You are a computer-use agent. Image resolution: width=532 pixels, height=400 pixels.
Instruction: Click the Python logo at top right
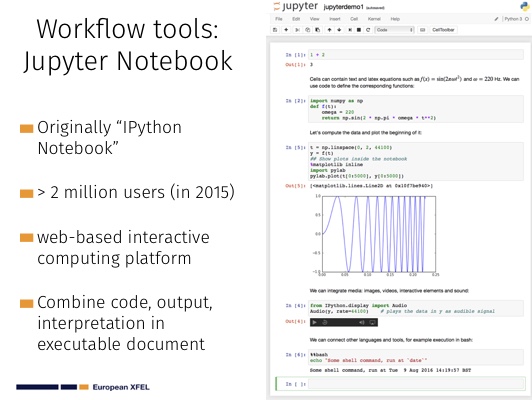click(x=525, y=6)
